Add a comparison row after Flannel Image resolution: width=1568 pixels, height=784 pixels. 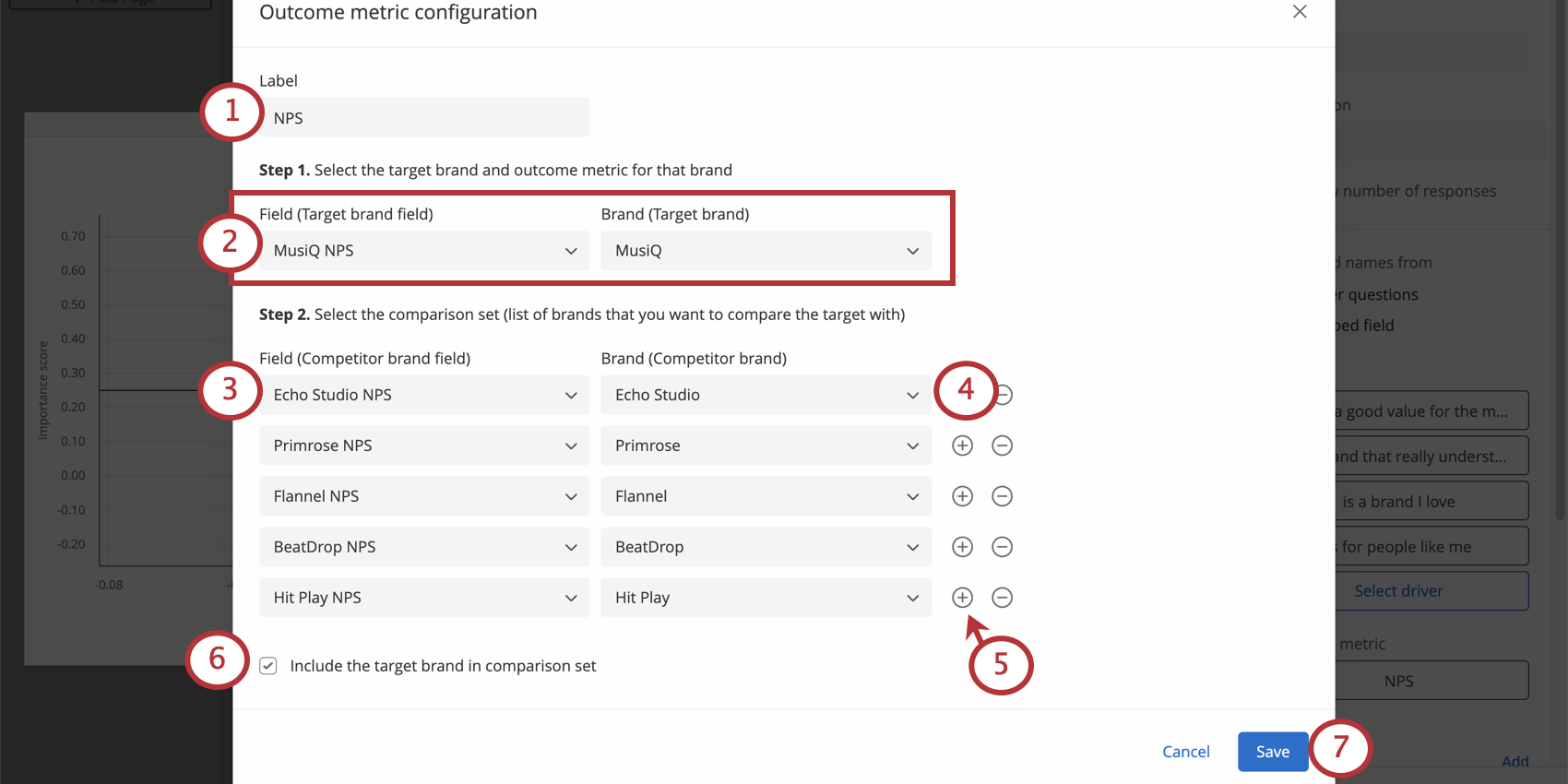962,495
